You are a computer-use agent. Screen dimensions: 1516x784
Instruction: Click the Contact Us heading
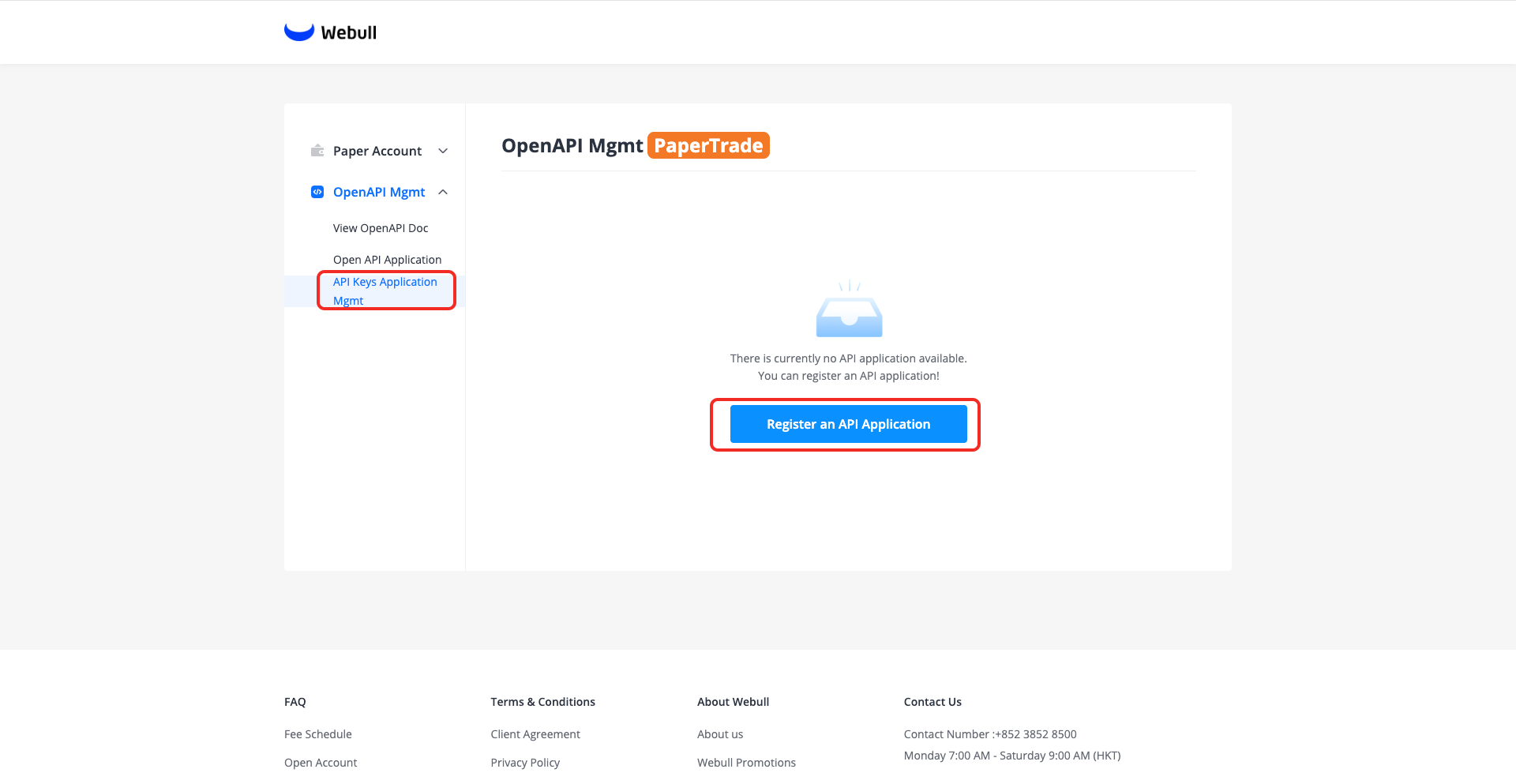[x=932, y=702]
